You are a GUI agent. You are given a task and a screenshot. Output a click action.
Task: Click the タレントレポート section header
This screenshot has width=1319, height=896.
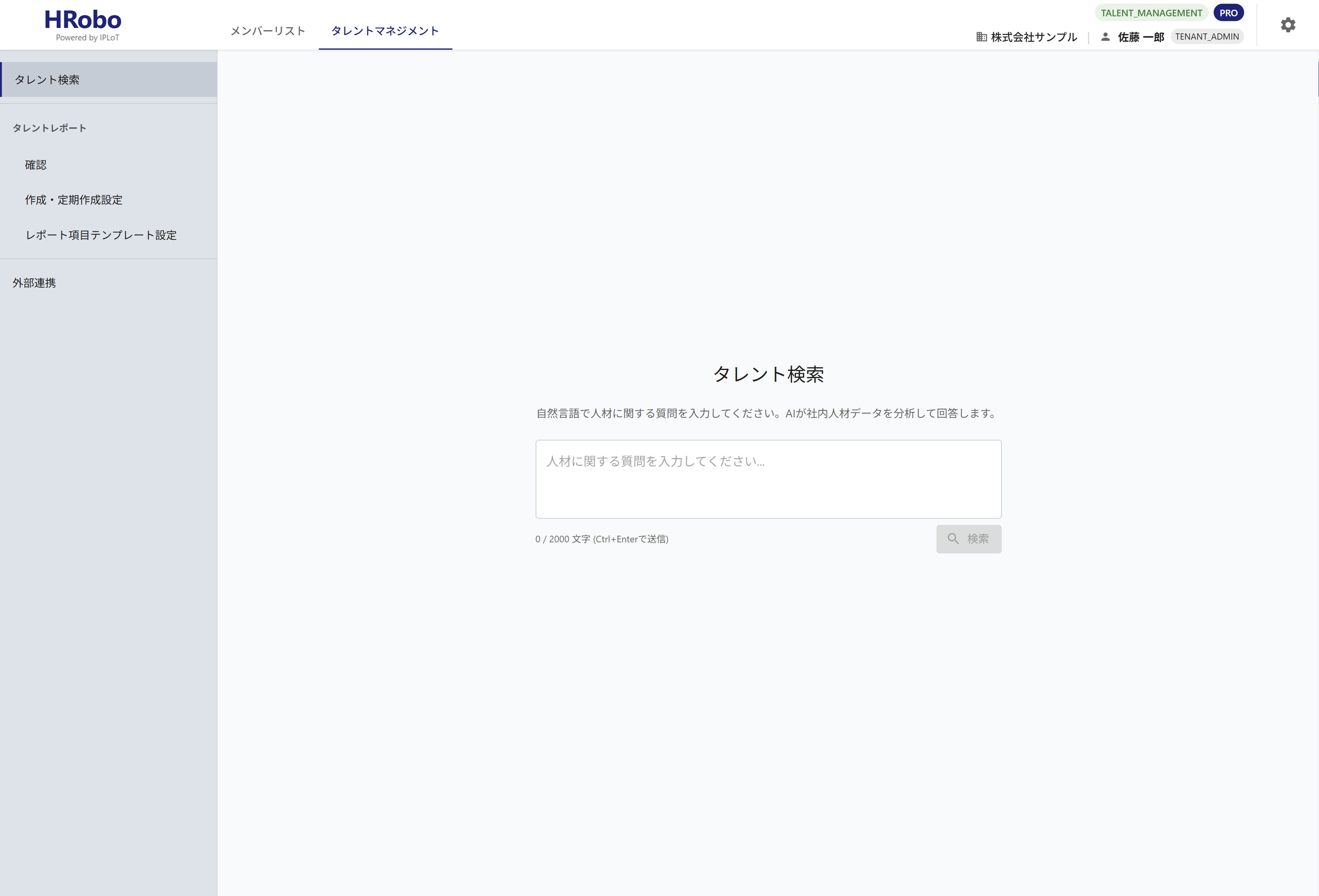(49, 128)
